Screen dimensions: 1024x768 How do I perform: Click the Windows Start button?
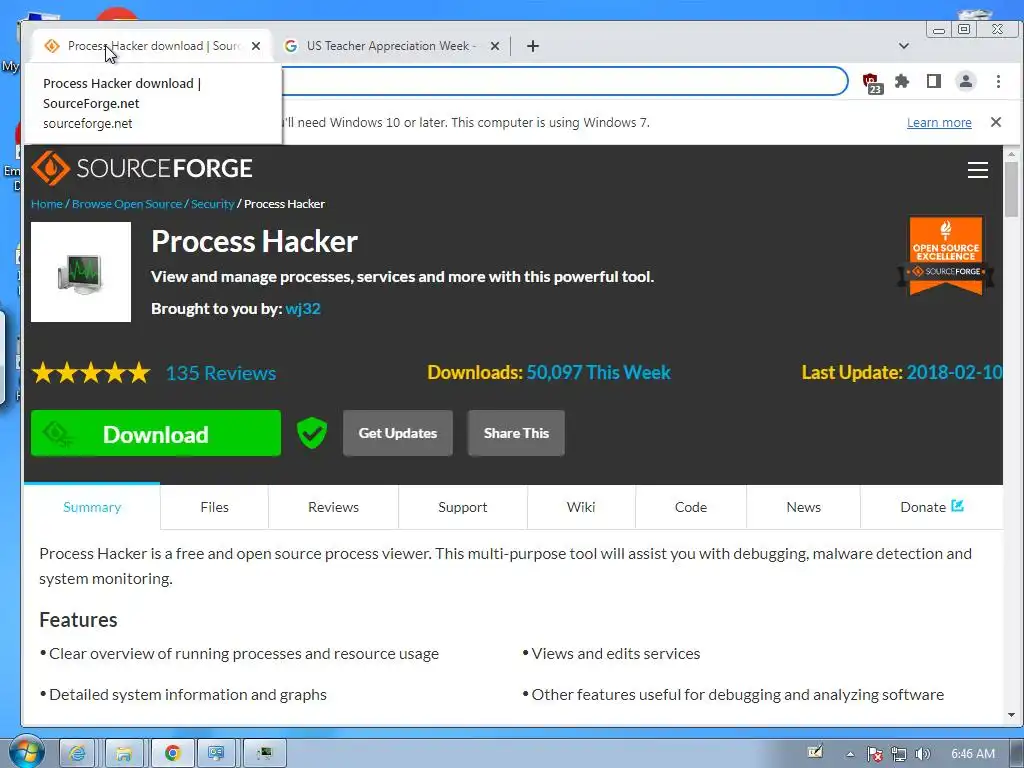(x=25, y=752)
